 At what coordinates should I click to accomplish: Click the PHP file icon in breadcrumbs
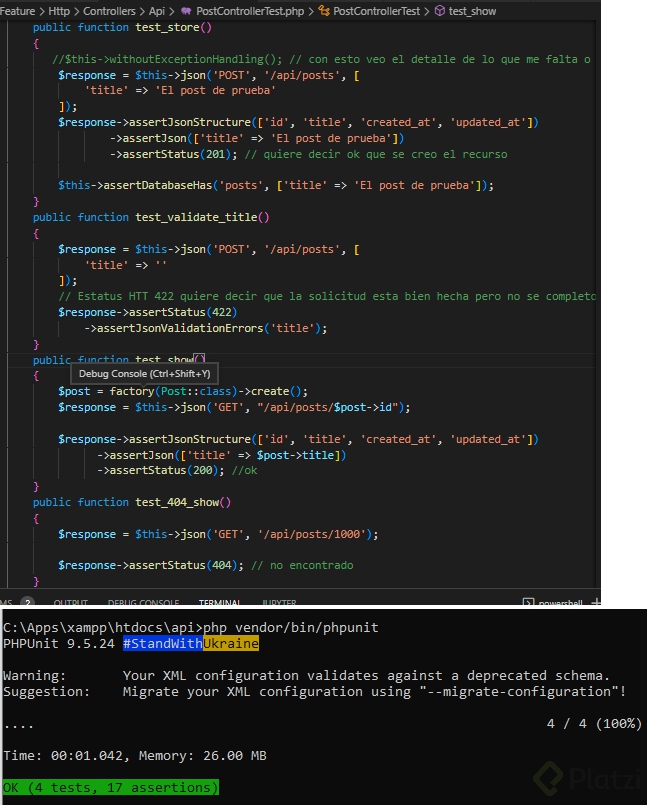[186, 11]
